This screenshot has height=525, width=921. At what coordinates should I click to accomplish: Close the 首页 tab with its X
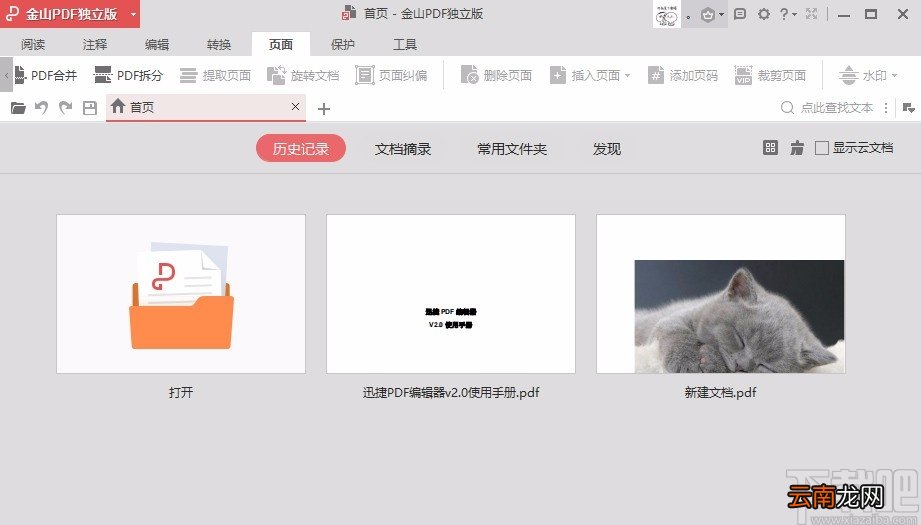295,106
